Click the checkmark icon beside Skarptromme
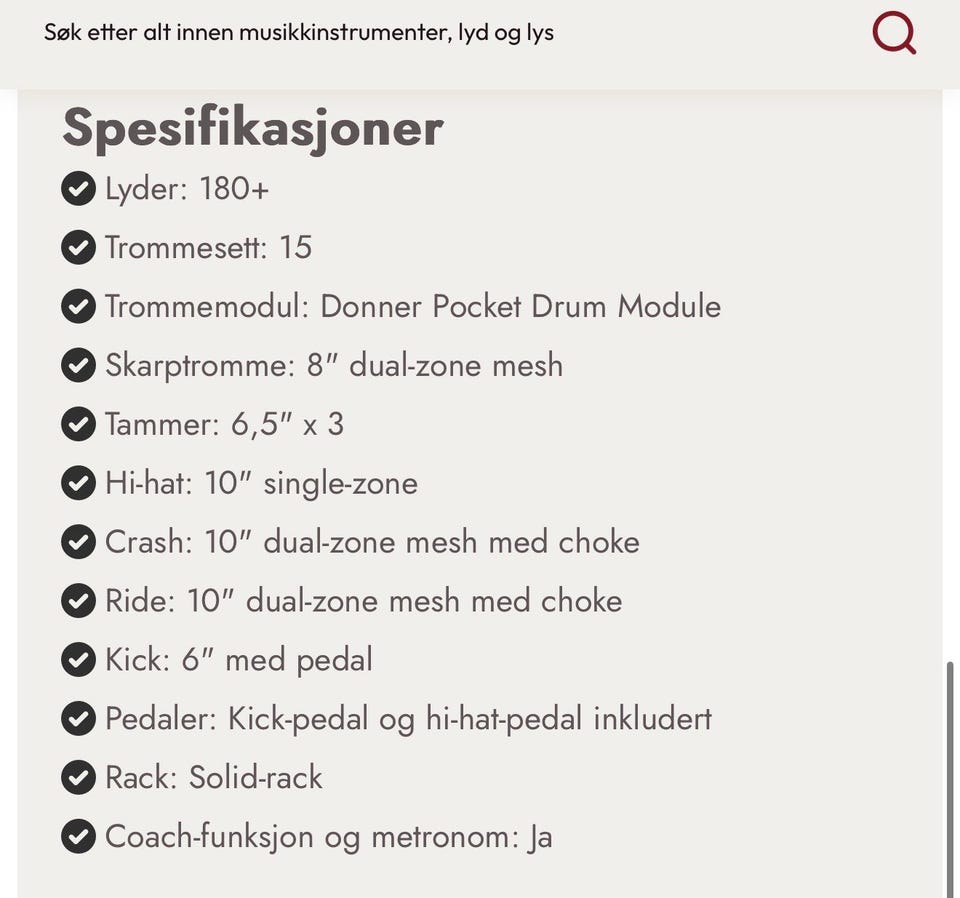This screenshot has width=960, height=898. pyautogui.click(x=78, y=365)
